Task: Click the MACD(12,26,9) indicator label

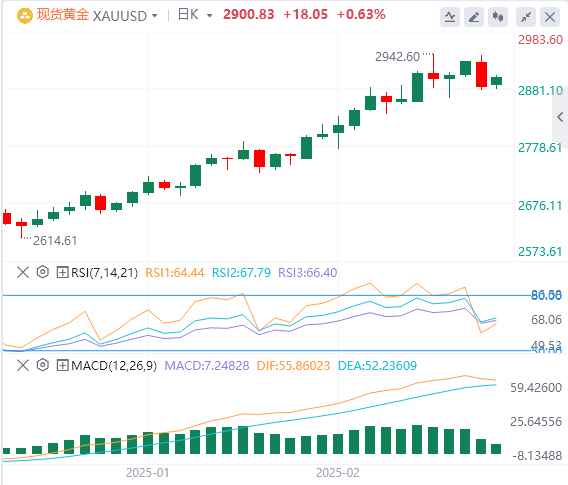Action: [x=114, y=365]
